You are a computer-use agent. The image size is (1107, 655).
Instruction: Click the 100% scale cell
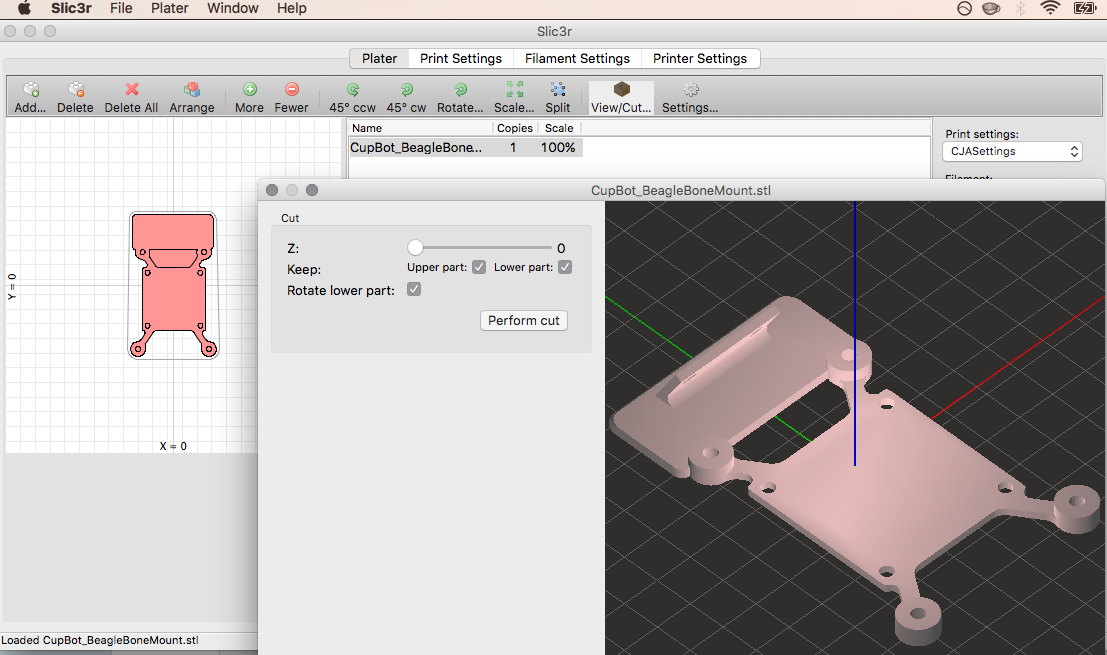(558, 148)
